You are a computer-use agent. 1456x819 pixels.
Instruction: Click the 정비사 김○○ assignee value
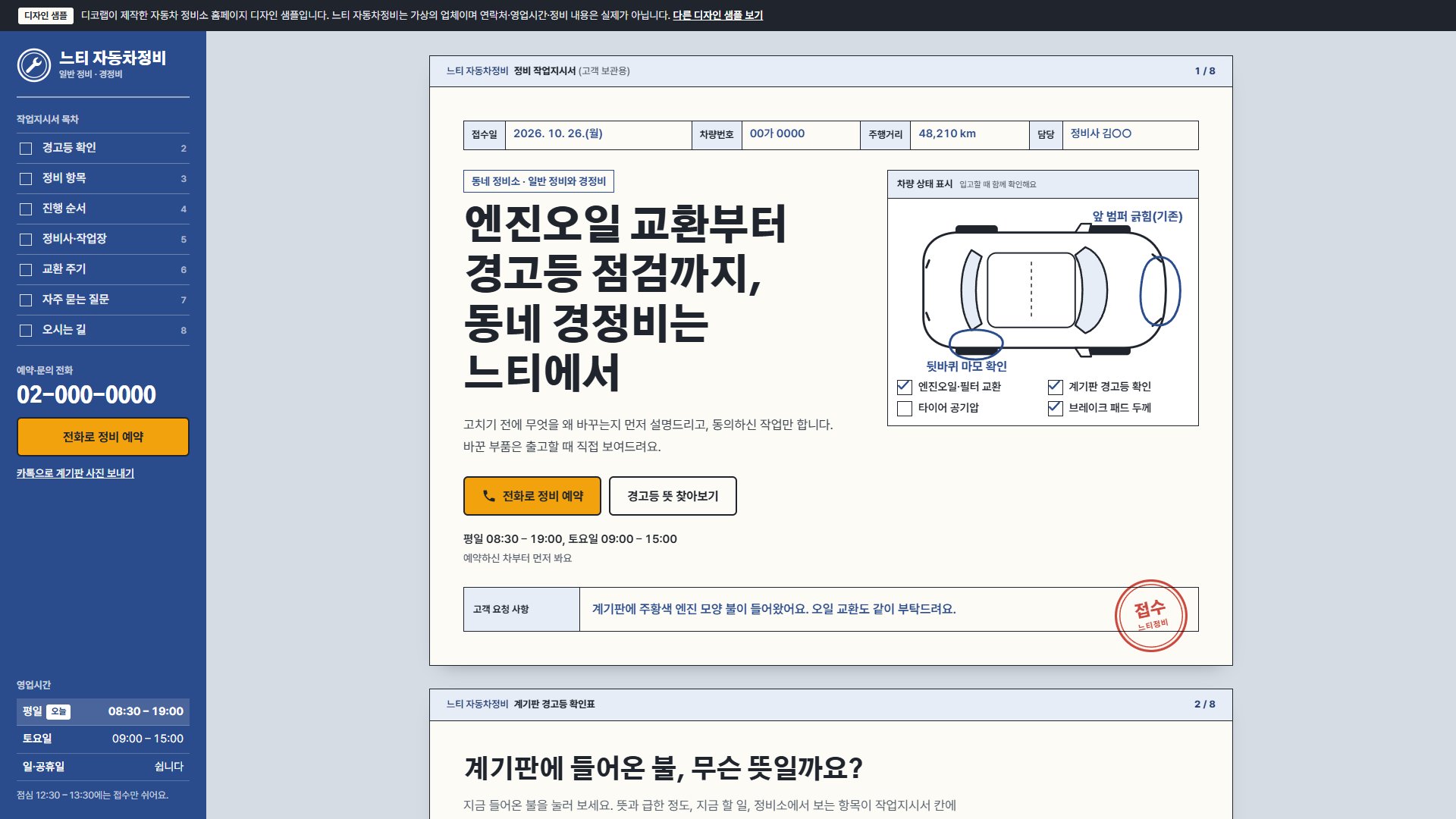1100,133
